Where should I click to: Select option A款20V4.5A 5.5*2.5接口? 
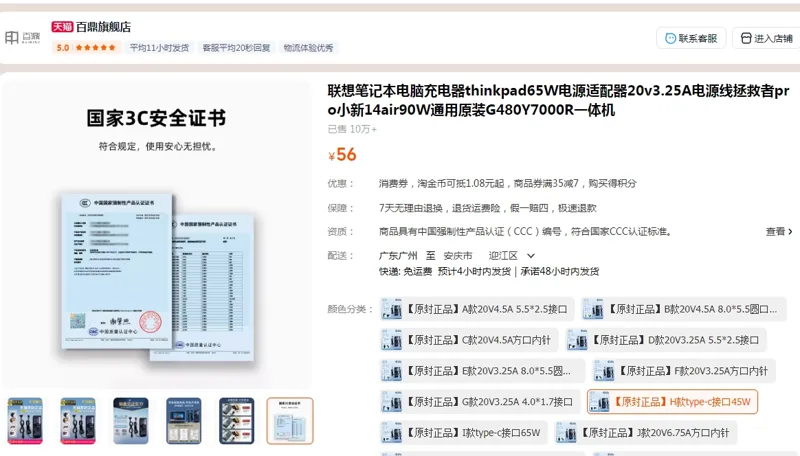pos(477,309)
